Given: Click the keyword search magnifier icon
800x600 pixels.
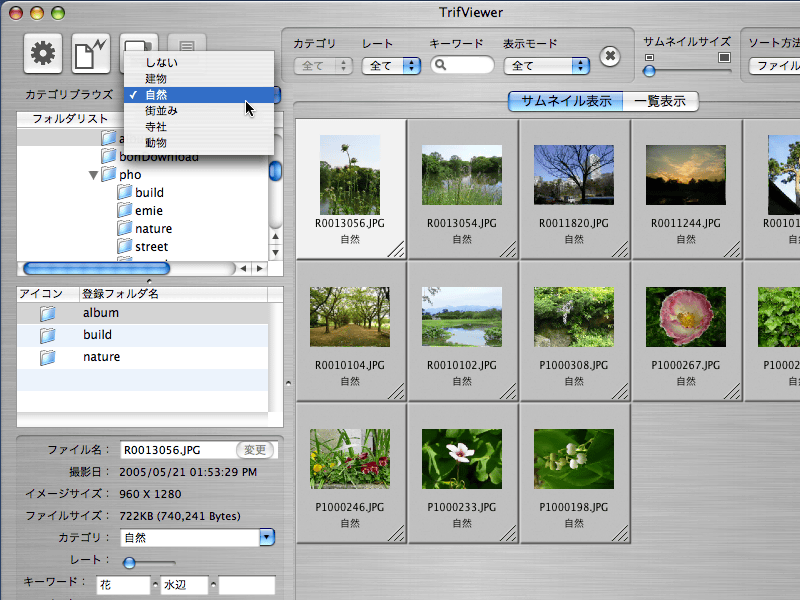Looking at the screenshot, I should [x=441, y=65].
